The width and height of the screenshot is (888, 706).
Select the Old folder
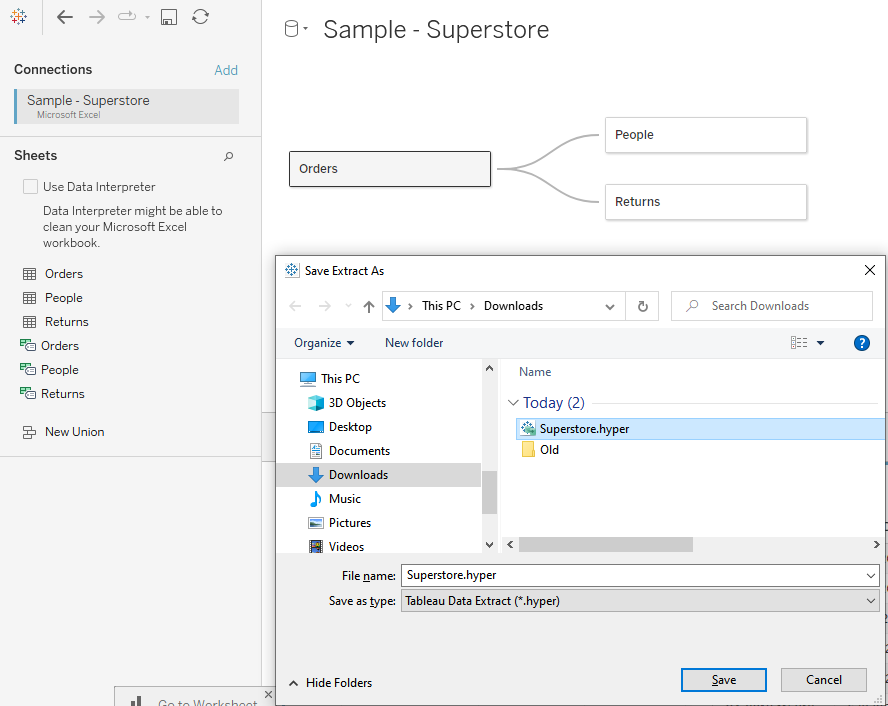click(540, 450)
